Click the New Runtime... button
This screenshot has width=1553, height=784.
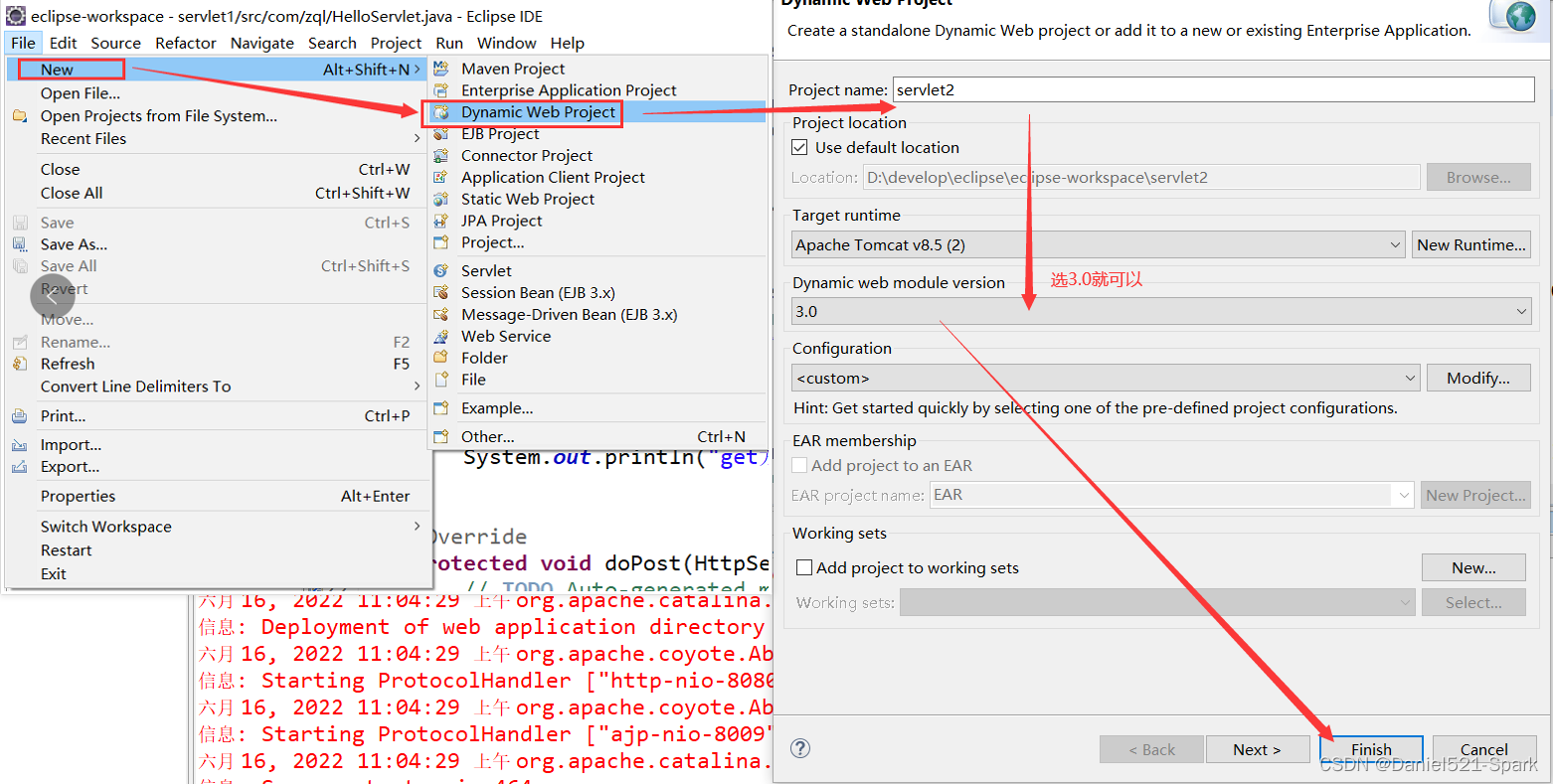tap(1470, 244)
